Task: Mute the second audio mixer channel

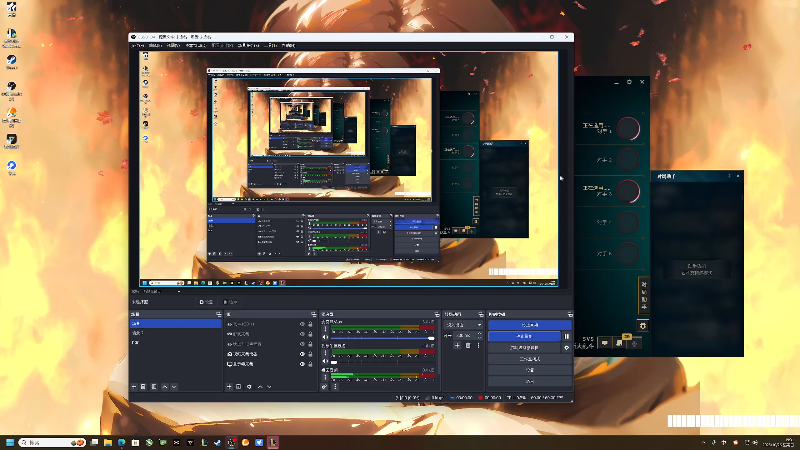Action: pyautogui.click(x=325, y=361)
